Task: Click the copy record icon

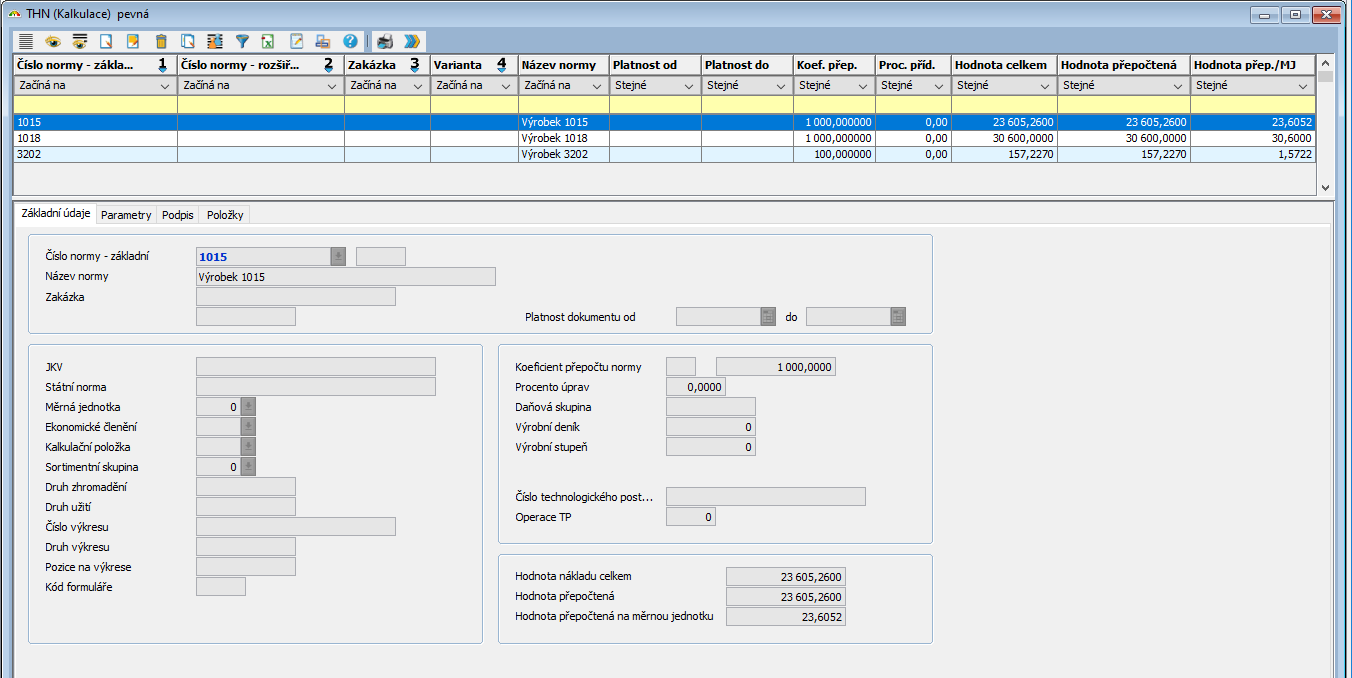Action: [188, 42]
